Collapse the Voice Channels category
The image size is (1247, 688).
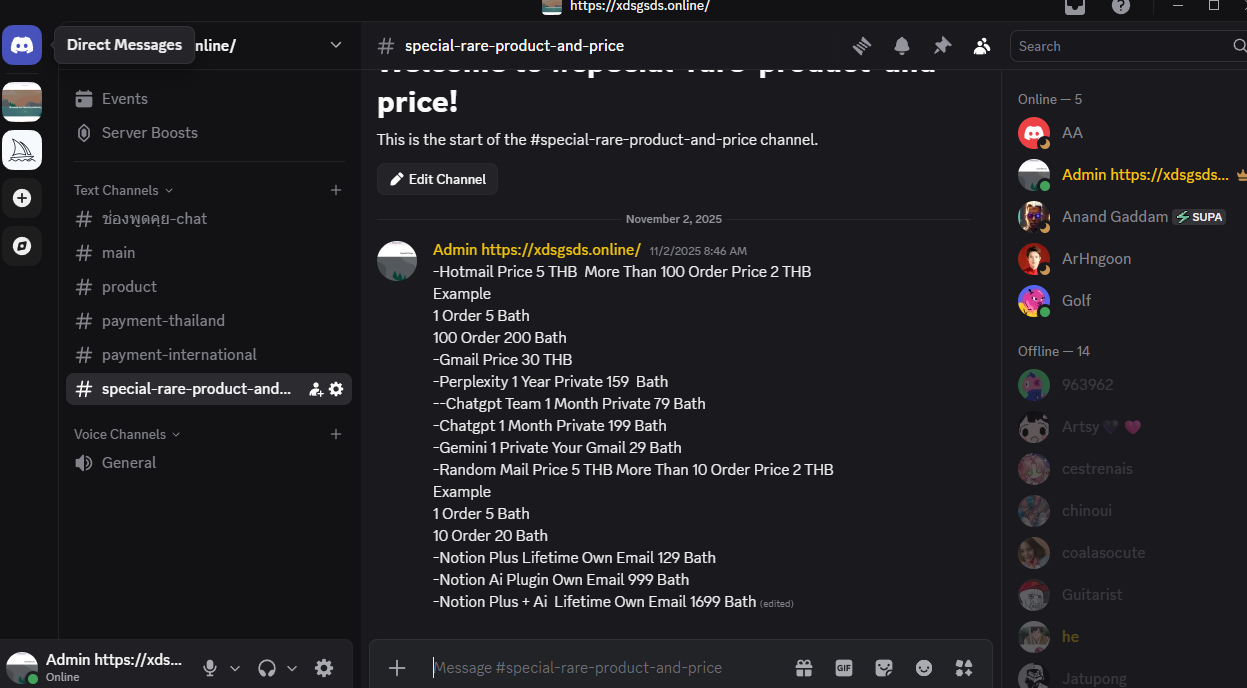(119, 434)
